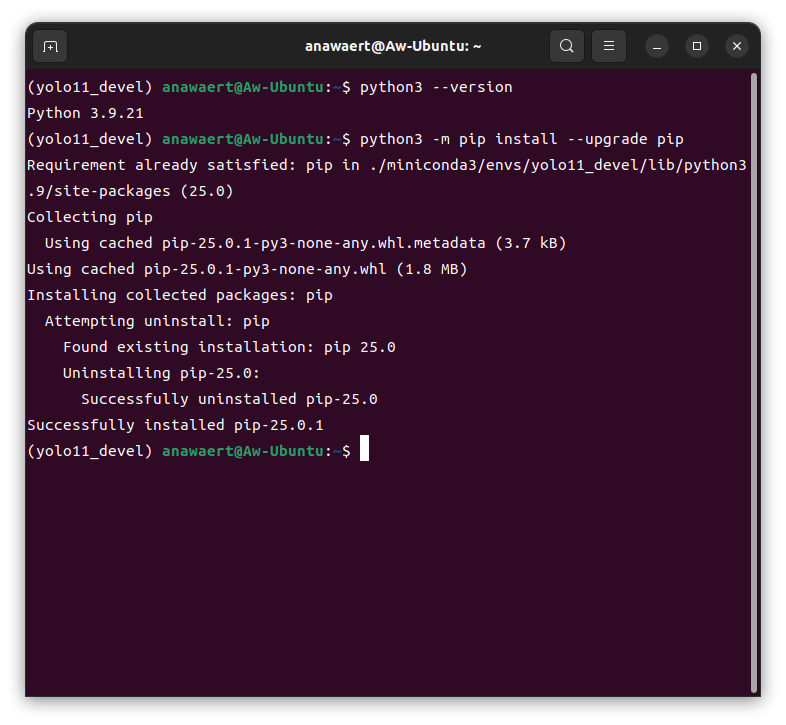
Task: Click the 'Collecting pip' output line
Action: point(90,217)
